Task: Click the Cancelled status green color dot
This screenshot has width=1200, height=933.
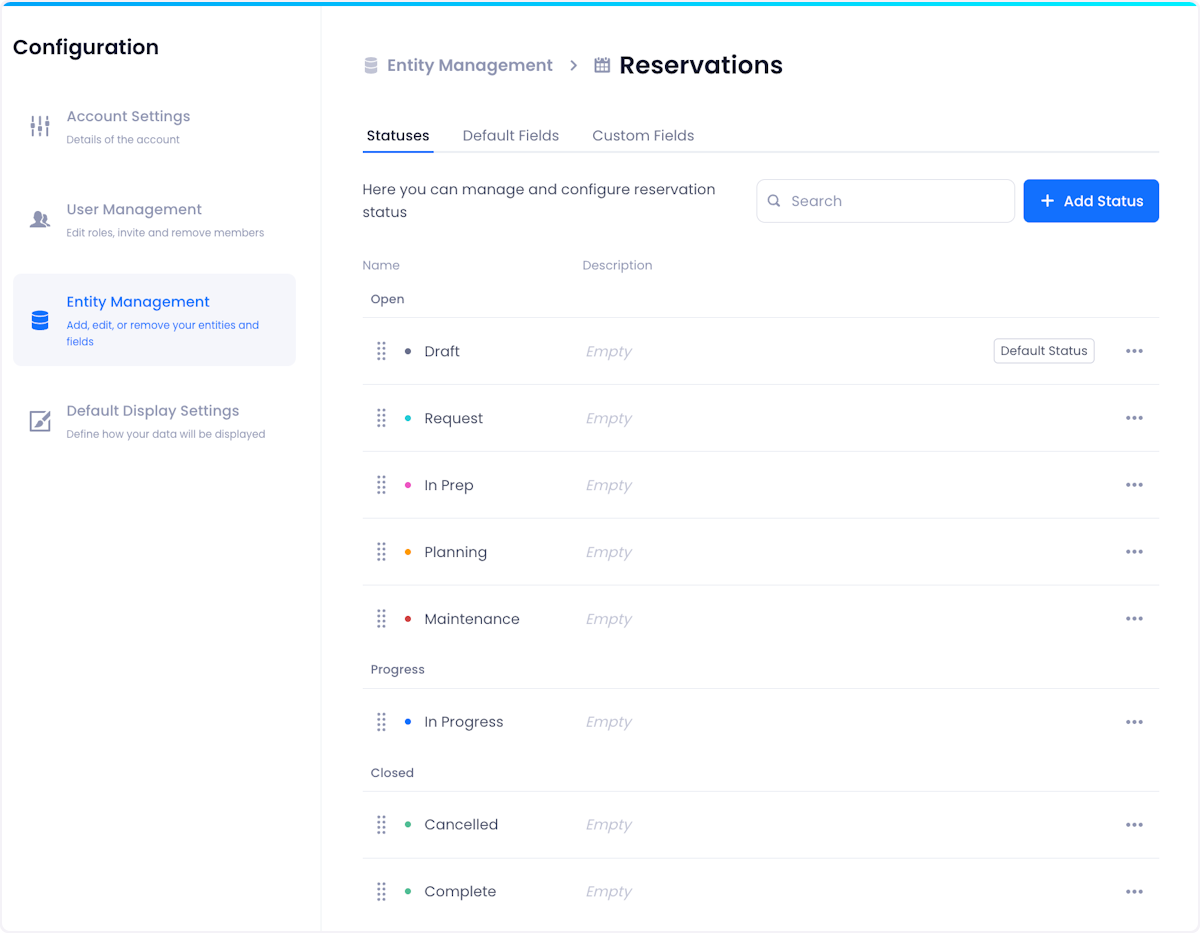Action: tap(408, 825)
